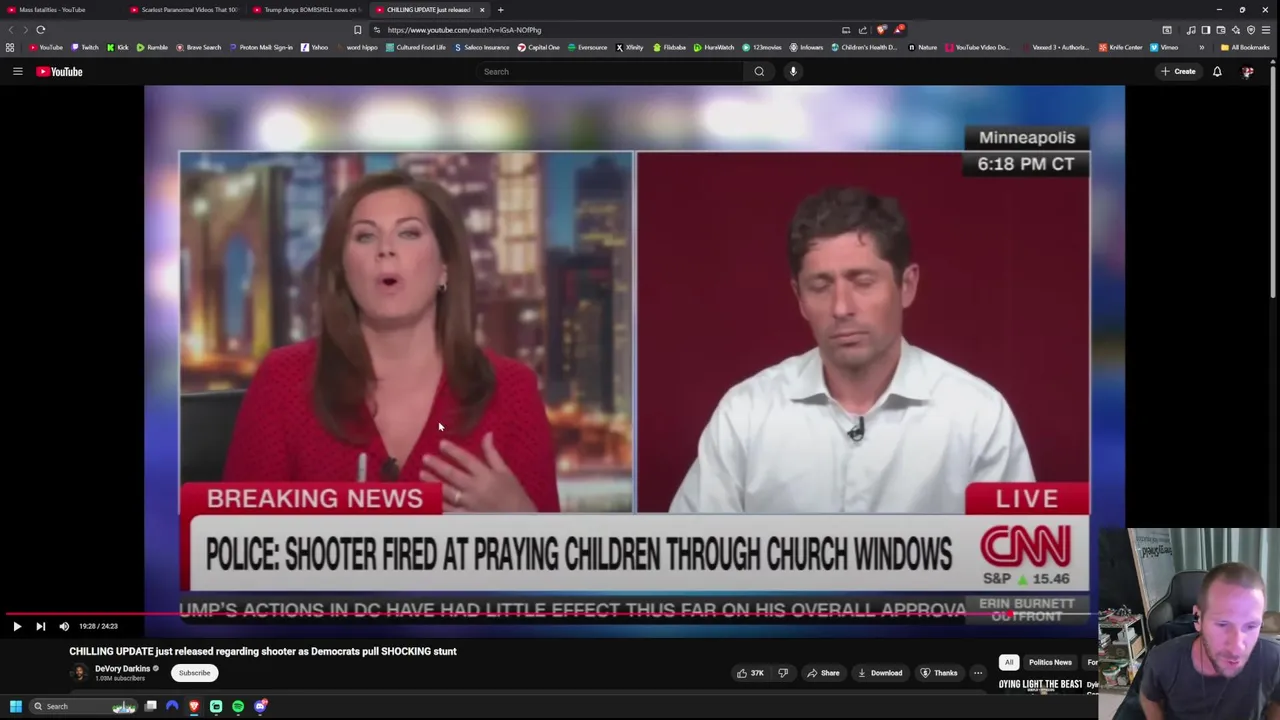Open Brave VPN shield icon
The width and height of the screenshot is (1280, 720).
(x=1251, y=30)
